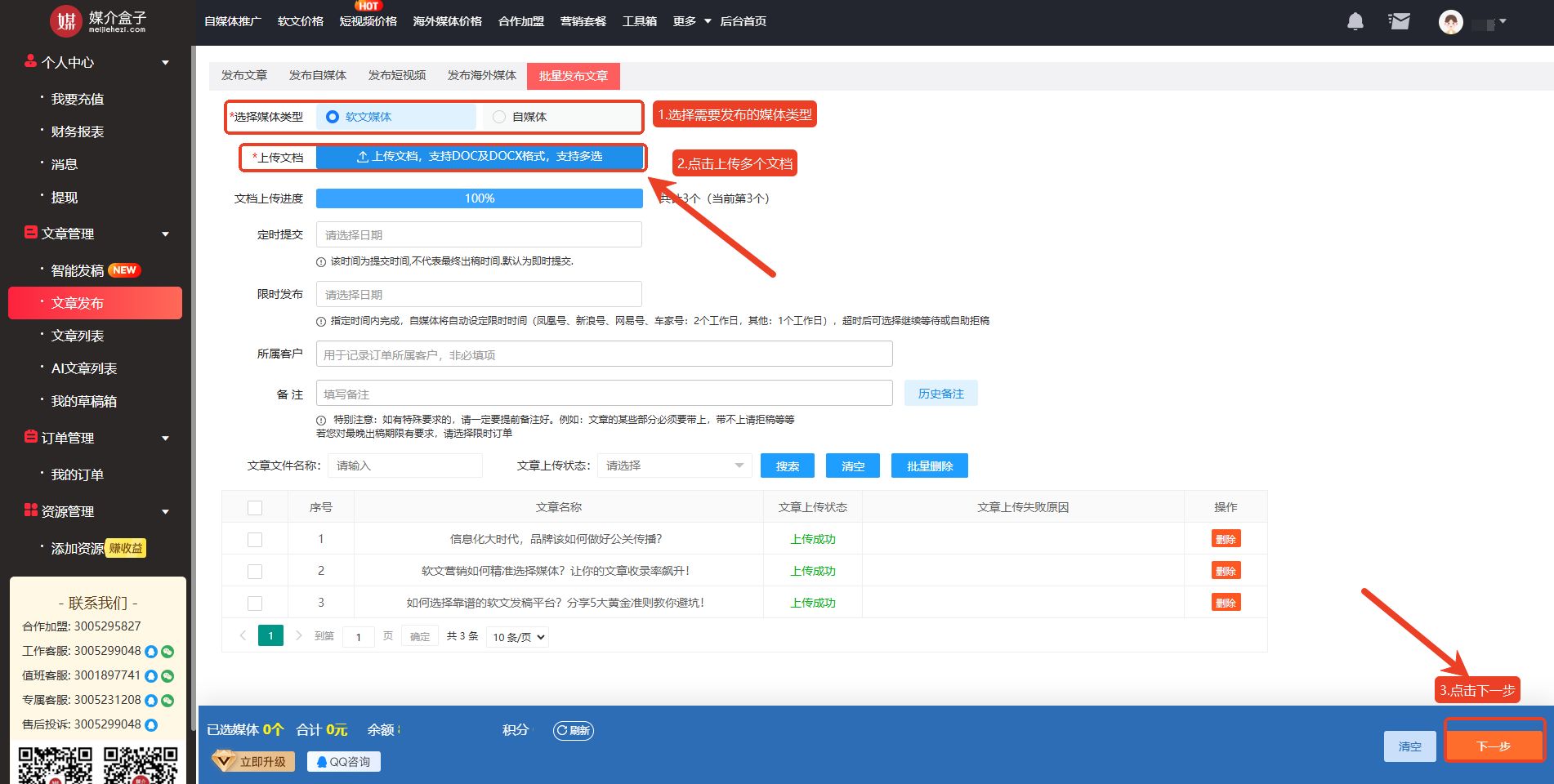Click the 100% upload progress bar

[479, 198]
